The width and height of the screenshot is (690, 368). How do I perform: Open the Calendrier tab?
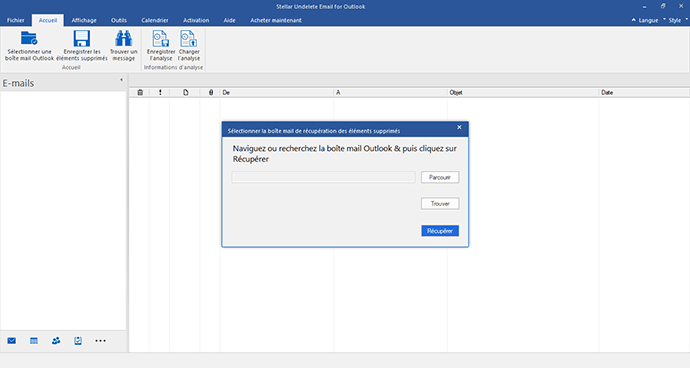pyautogui.click(x=155, y=20)
